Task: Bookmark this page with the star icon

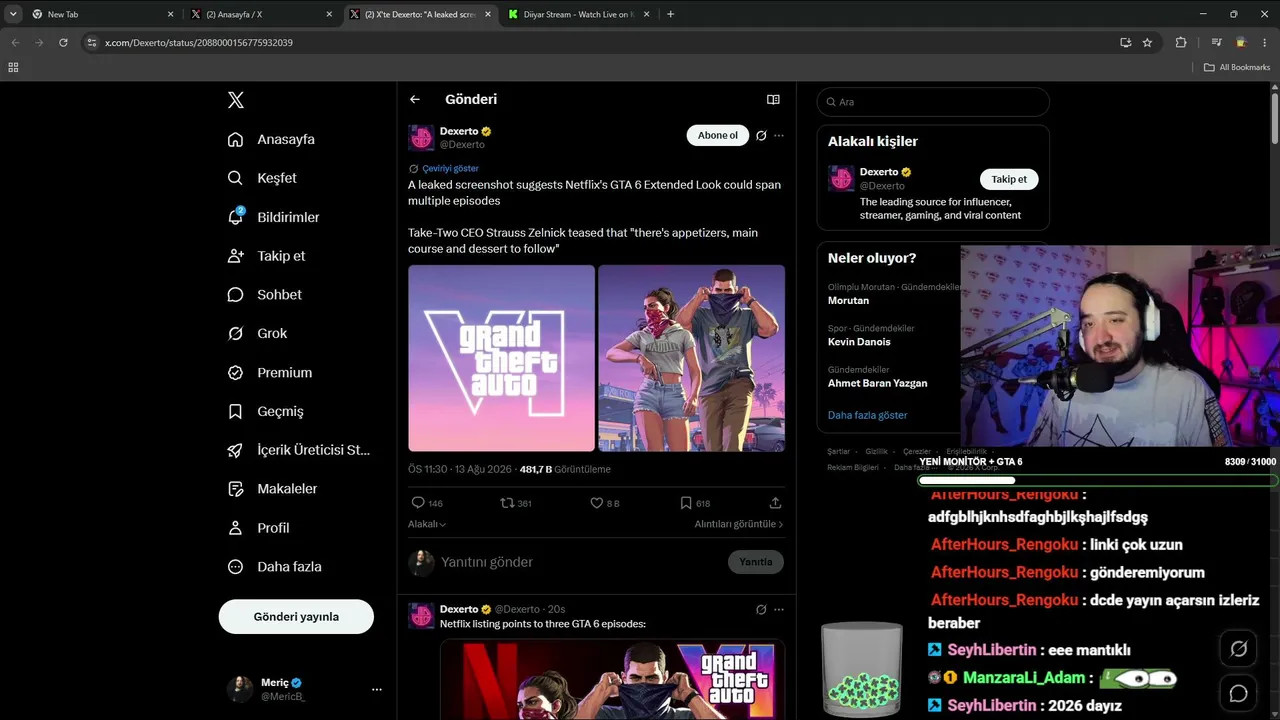Action: pos(1147,43)
